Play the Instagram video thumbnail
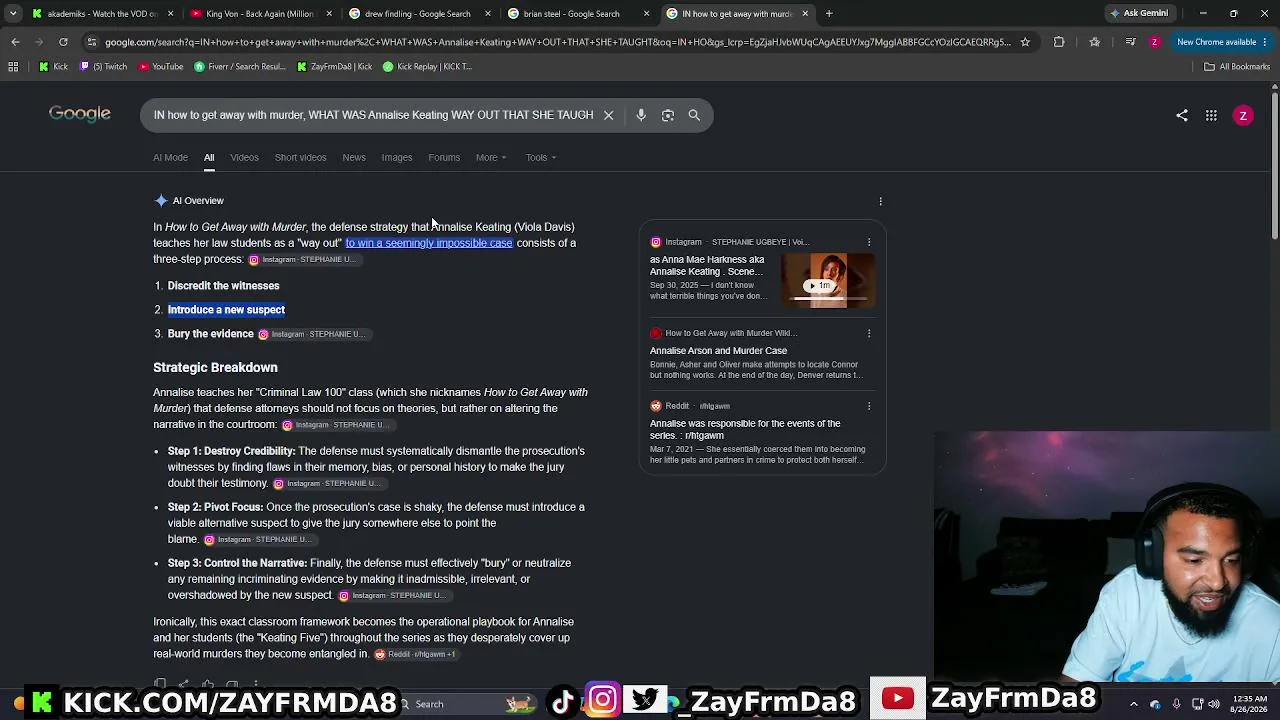 pos(828,279)
